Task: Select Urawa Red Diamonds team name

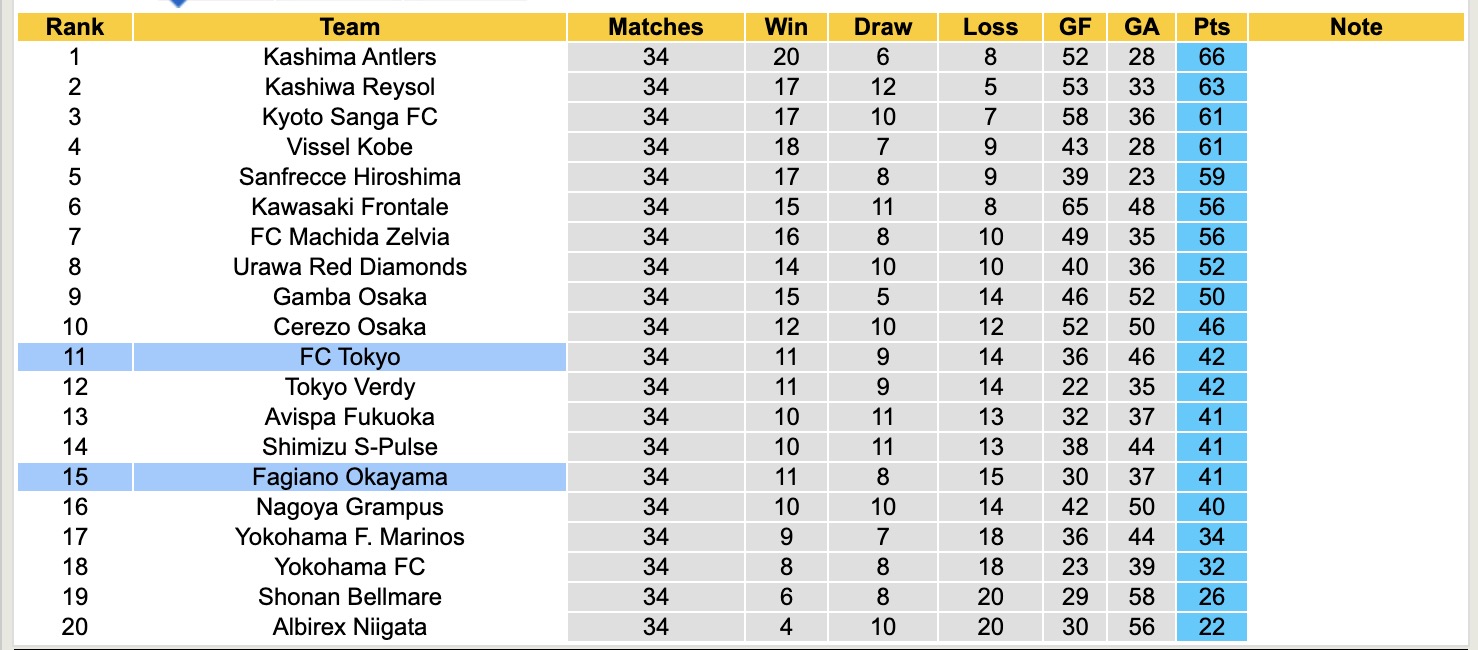Action: [350, 267]
